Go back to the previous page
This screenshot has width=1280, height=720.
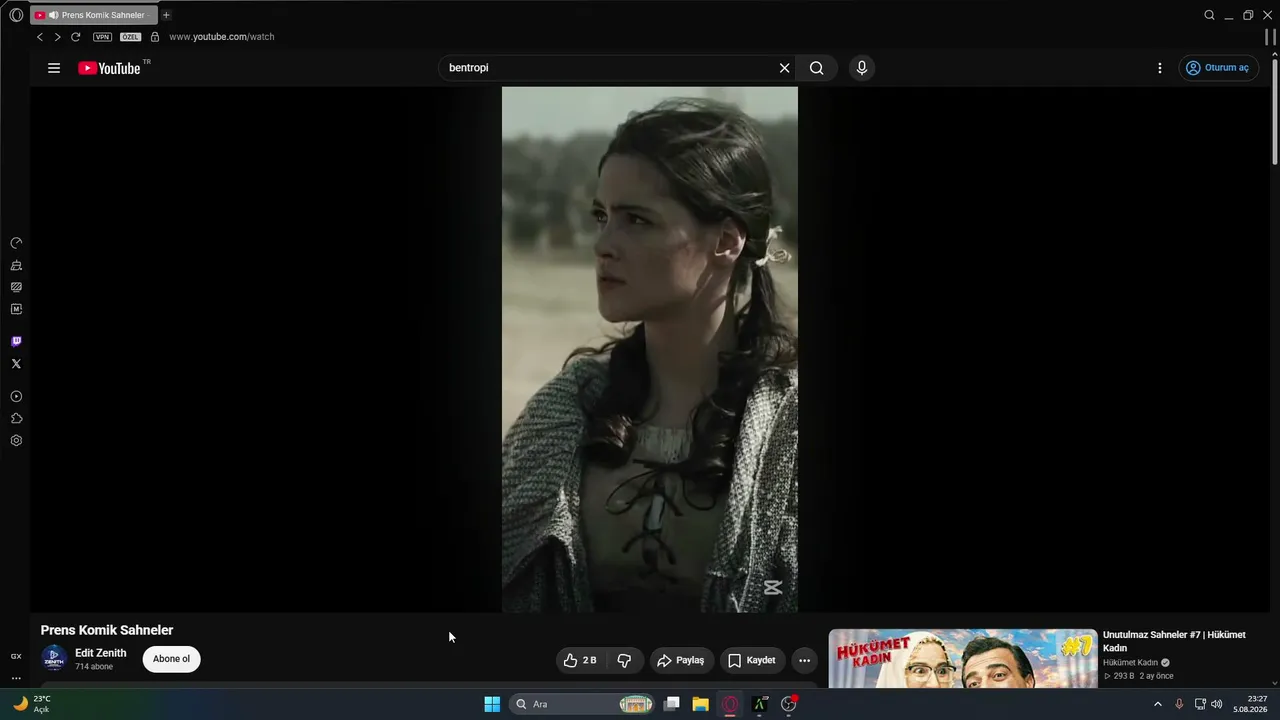point(40,37)
